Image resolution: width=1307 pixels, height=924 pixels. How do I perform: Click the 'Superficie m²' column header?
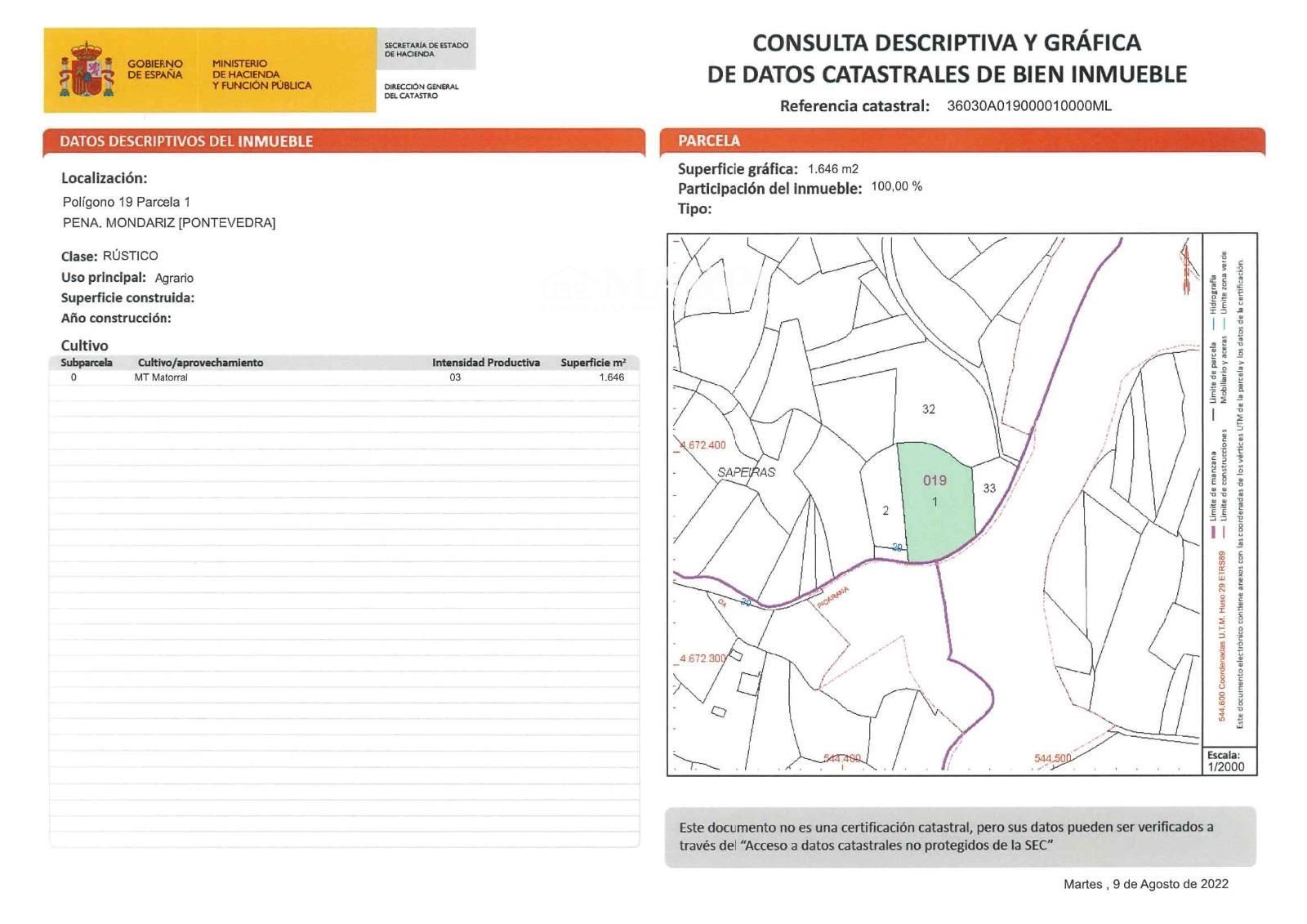(x=593, y=363)
